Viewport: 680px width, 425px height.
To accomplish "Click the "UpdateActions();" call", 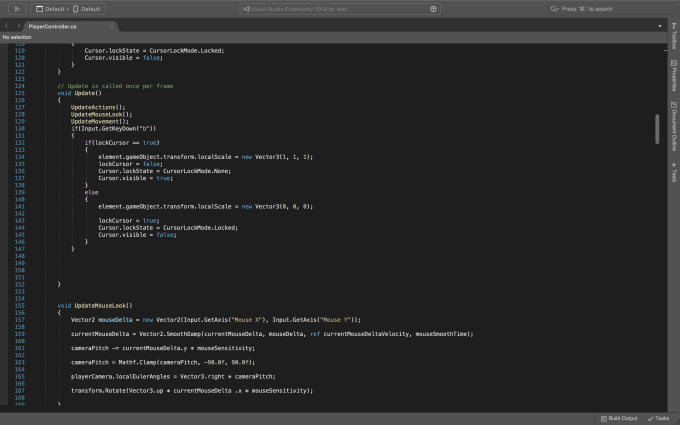I will tap(98, 108).
